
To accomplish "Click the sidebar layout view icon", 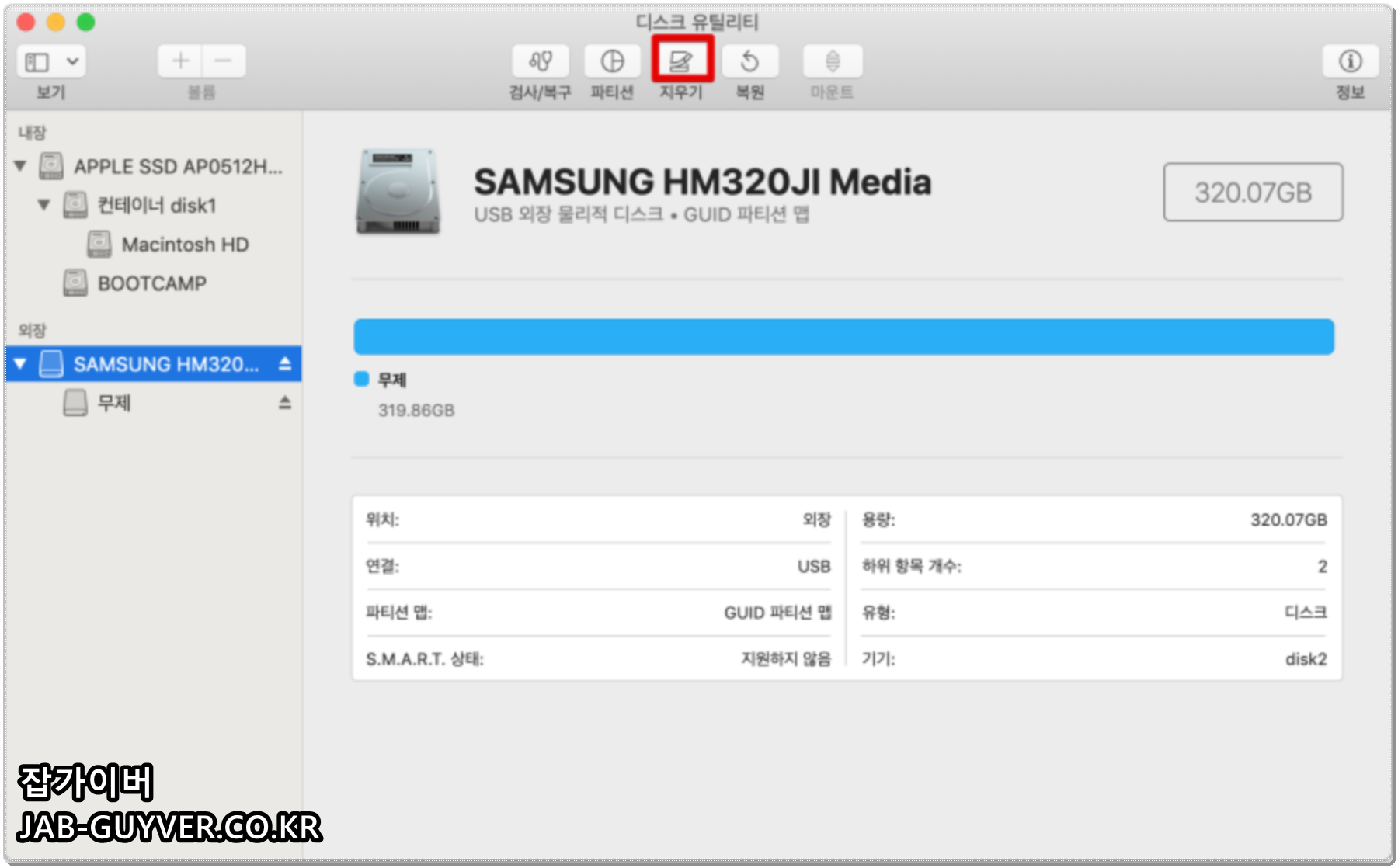I will [37, 61].
